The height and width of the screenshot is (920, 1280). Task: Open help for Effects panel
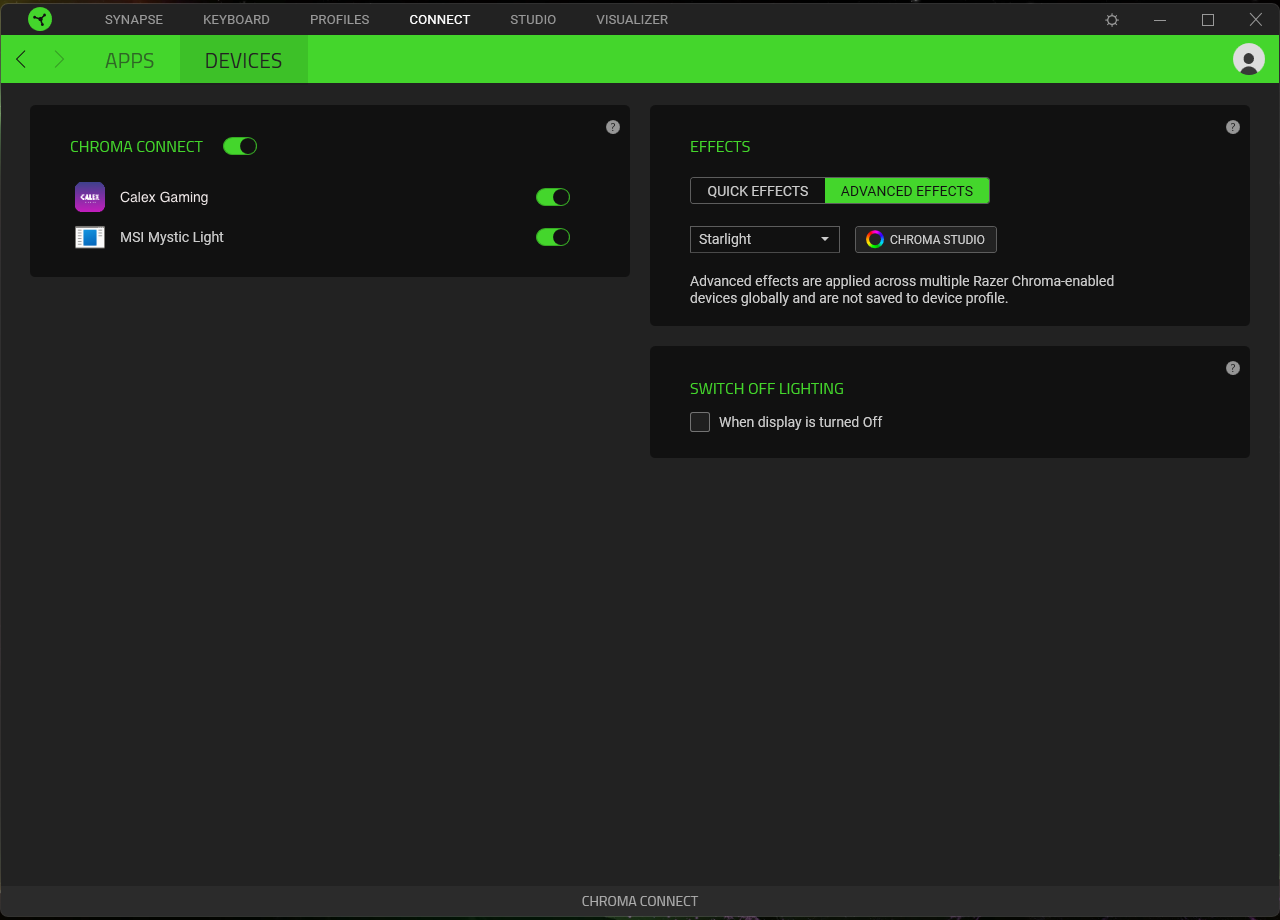(1233, 127)
